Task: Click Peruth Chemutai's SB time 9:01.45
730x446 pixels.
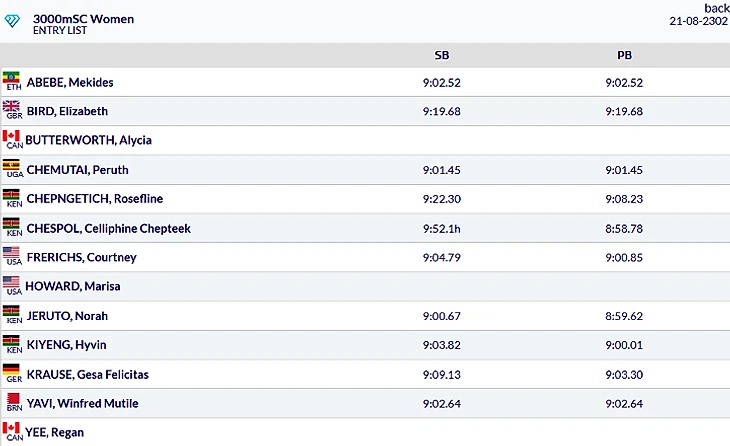Action: pyautogui.click(x=442, y=170)
